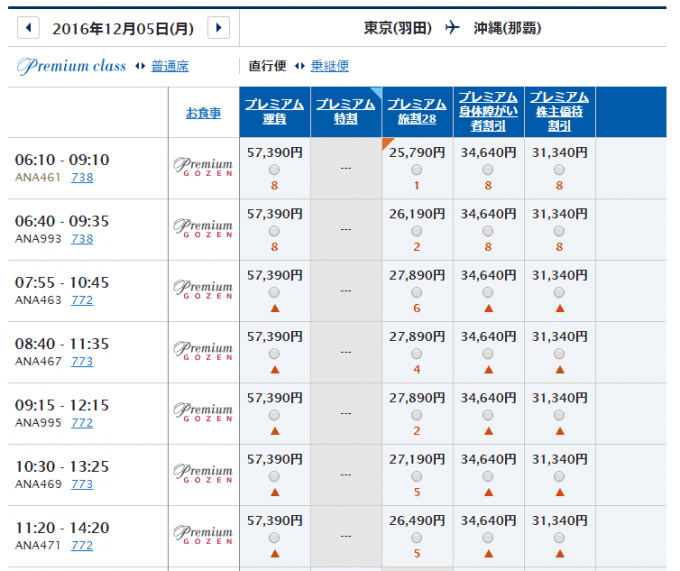The height and width of the screenshot is (571, 680).
Task: Click Premium GOZEN logo for ANA461
Action: 203,166
